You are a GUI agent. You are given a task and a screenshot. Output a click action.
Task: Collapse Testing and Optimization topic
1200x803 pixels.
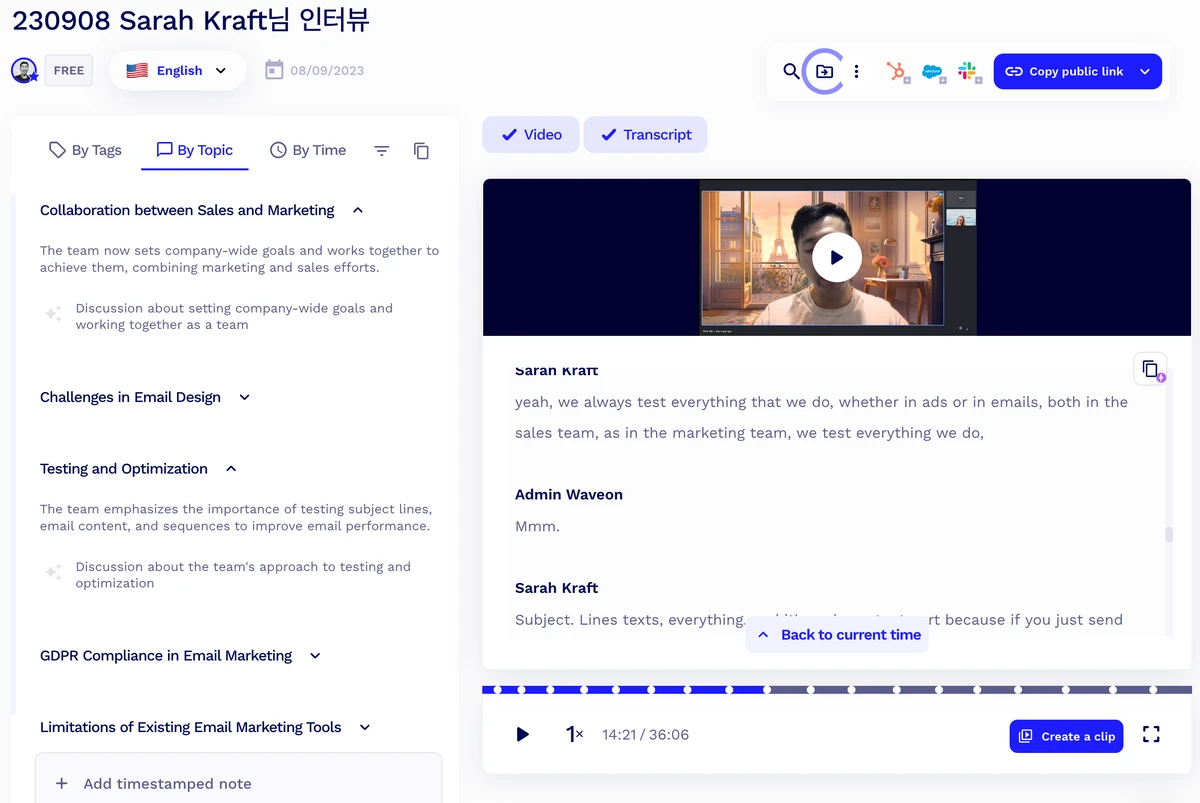click(x=231, y=468)
